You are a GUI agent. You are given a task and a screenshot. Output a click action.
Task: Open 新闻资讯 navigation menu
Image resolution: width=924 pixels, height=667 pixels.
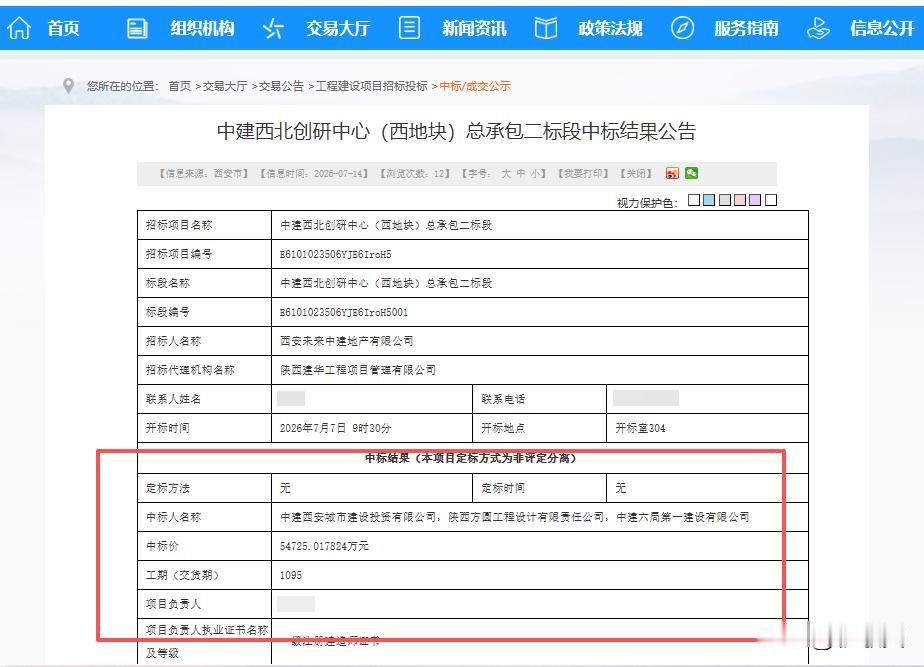474,28
